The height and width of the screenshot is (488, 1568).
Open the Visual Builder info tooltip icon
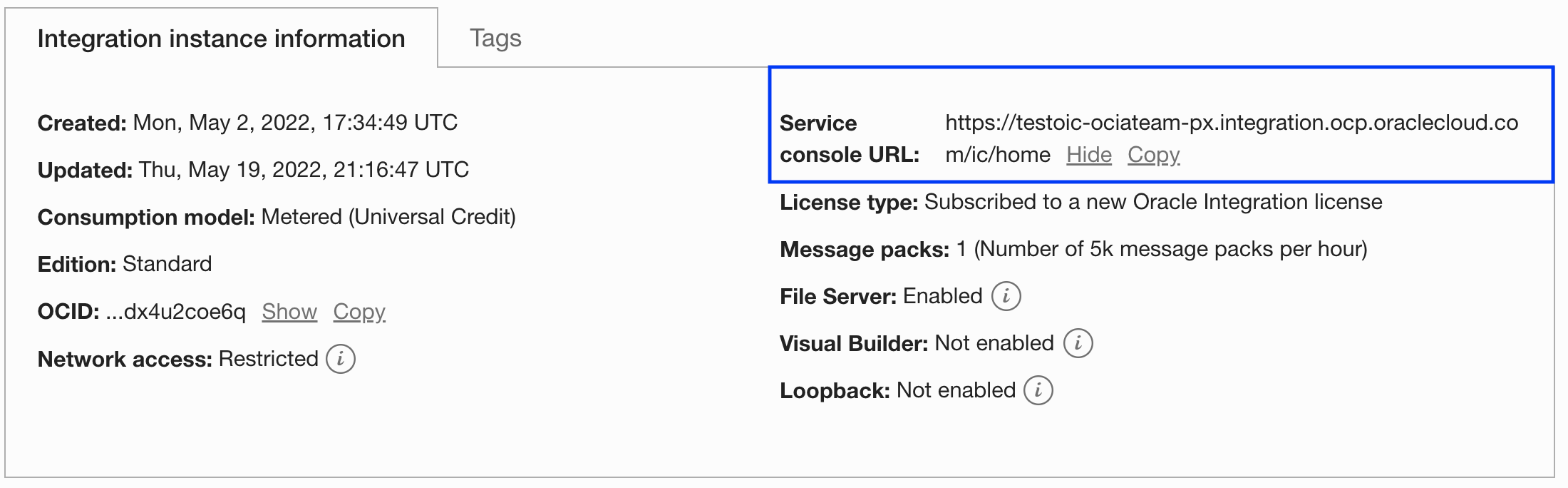click(x=1078, y=343)
